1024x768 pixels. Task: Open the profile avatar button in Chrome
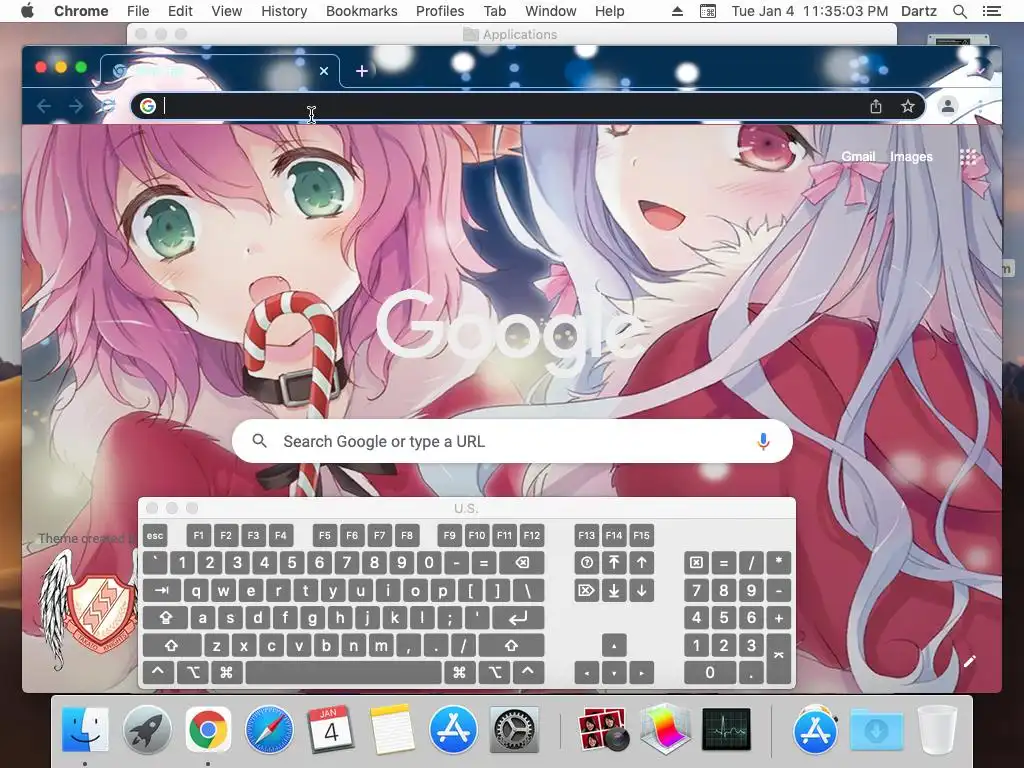tap(948, 106)
